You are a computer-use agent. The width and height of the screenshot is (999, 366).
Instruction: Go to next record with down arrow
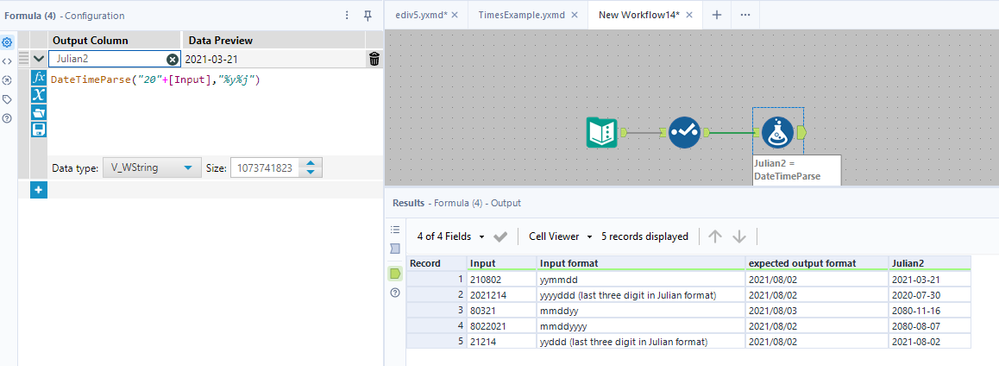click(x=739, y=237)
